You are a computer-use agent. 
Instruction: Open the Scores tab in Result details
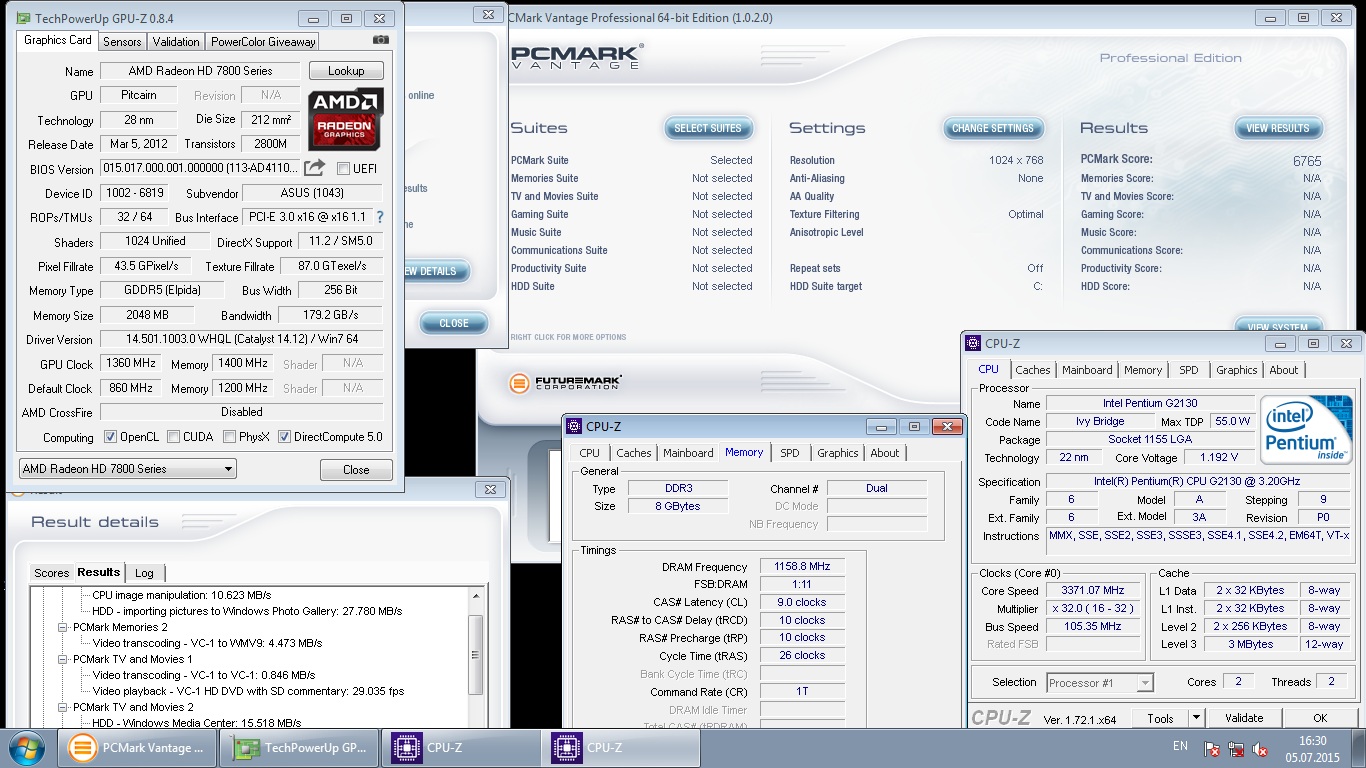(51, 573)
